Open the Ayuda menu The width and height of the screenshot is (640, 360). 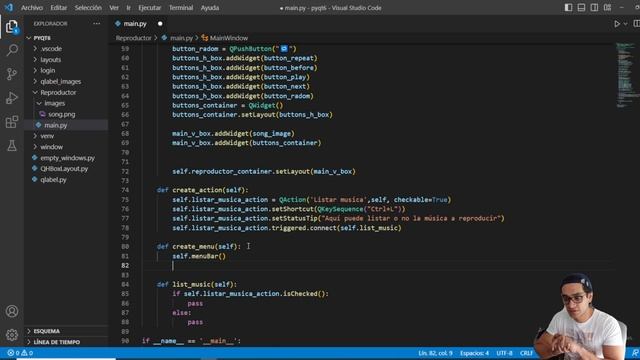pyautogui.click(x=210, y=8)
